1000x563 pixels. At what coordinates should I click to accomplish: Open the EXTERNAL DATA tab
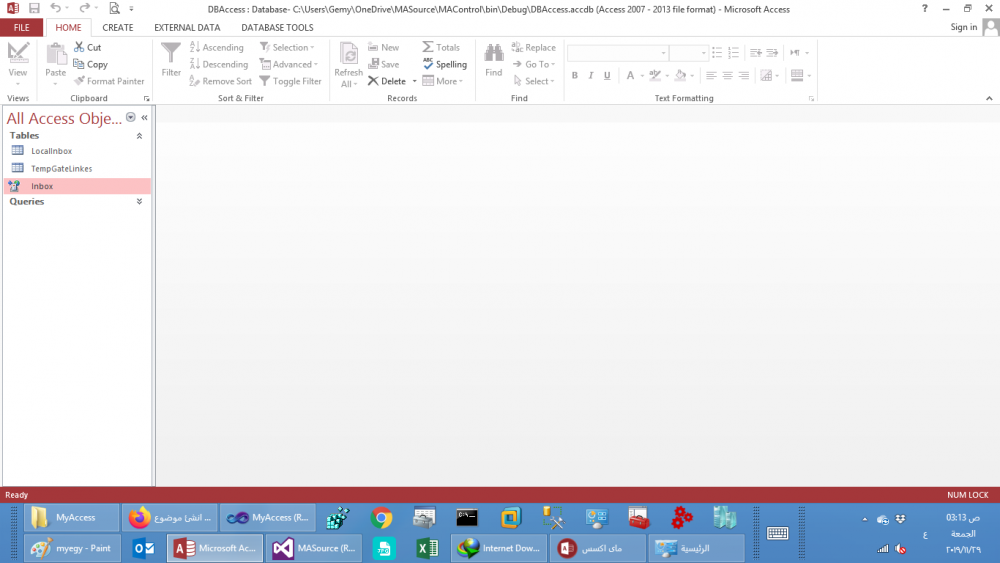pyautogui.click(x=187, y=27)
